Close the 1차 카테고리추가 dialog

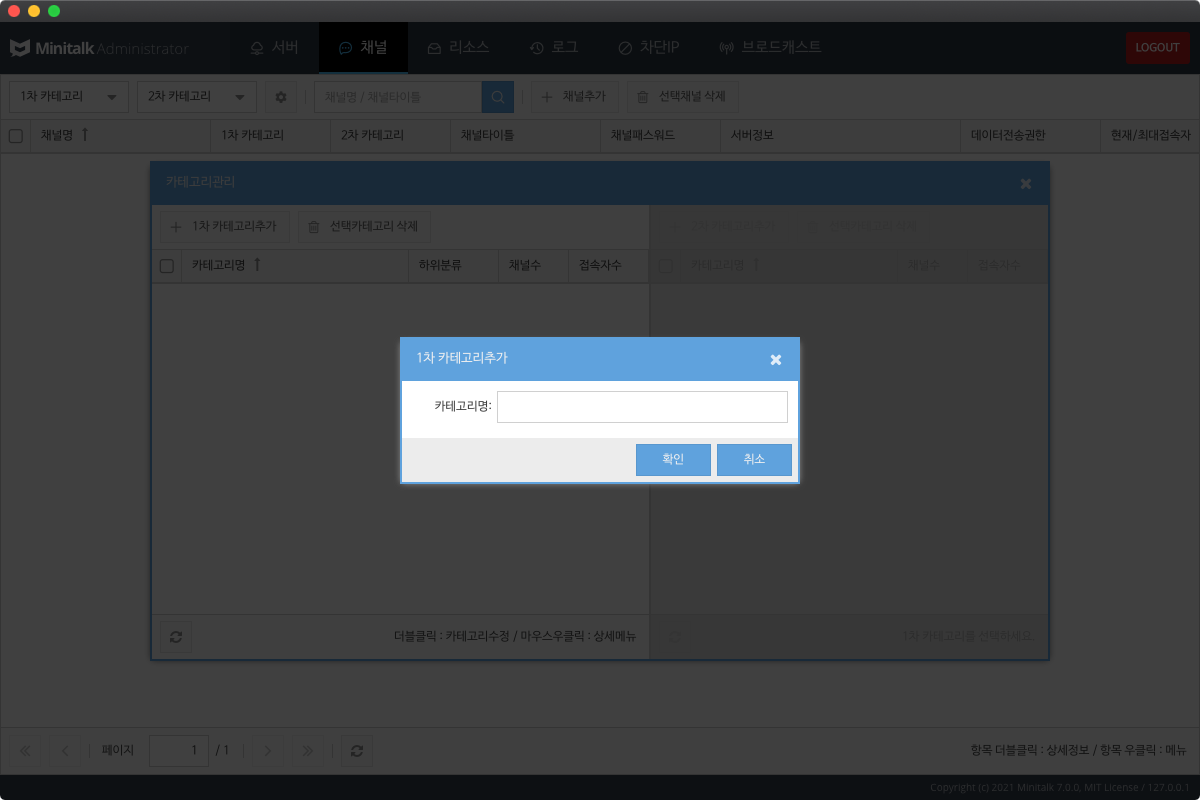coord(776,360)
